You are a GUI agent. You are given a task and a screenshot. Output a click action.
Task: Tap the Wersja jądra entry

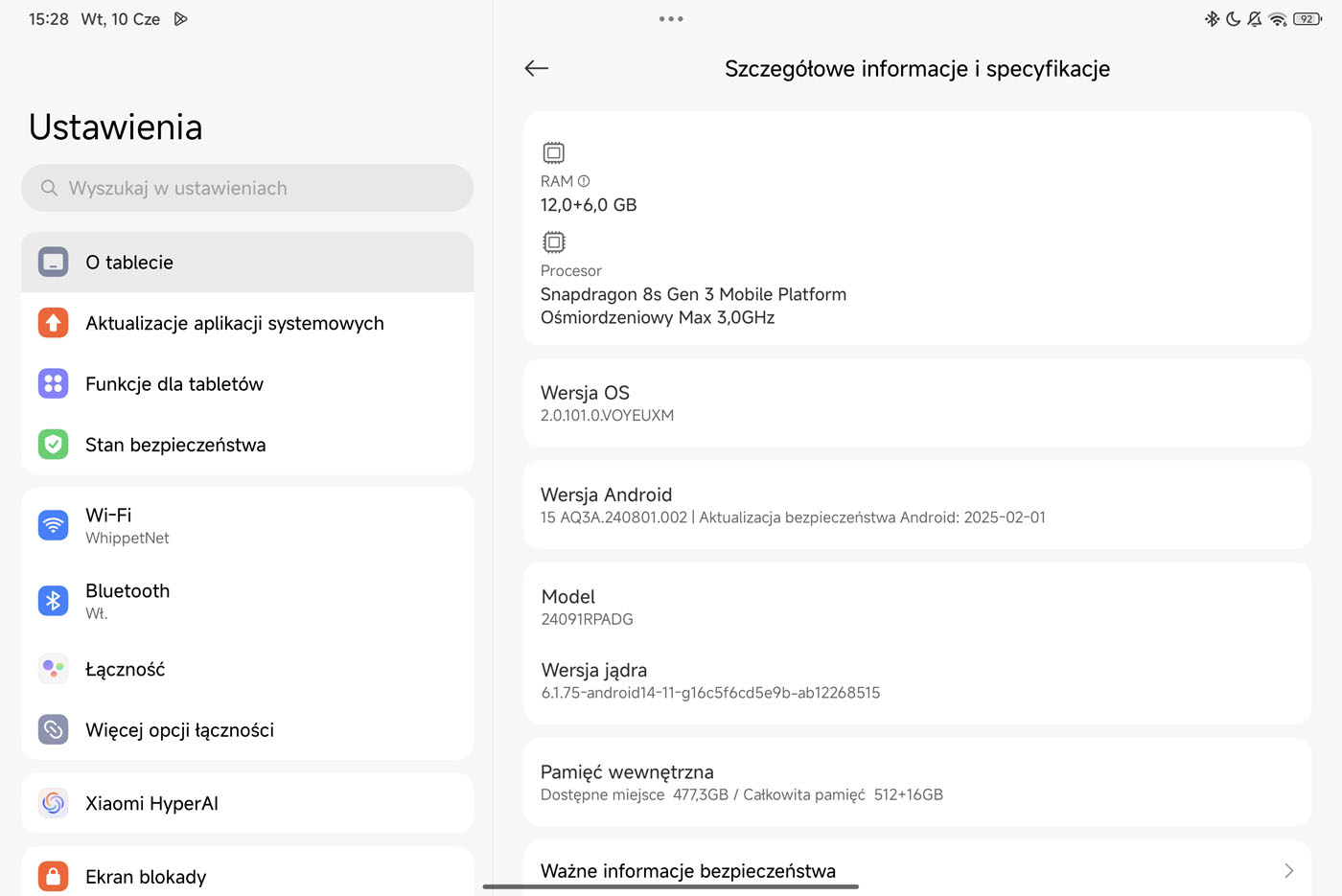(917, 680)
